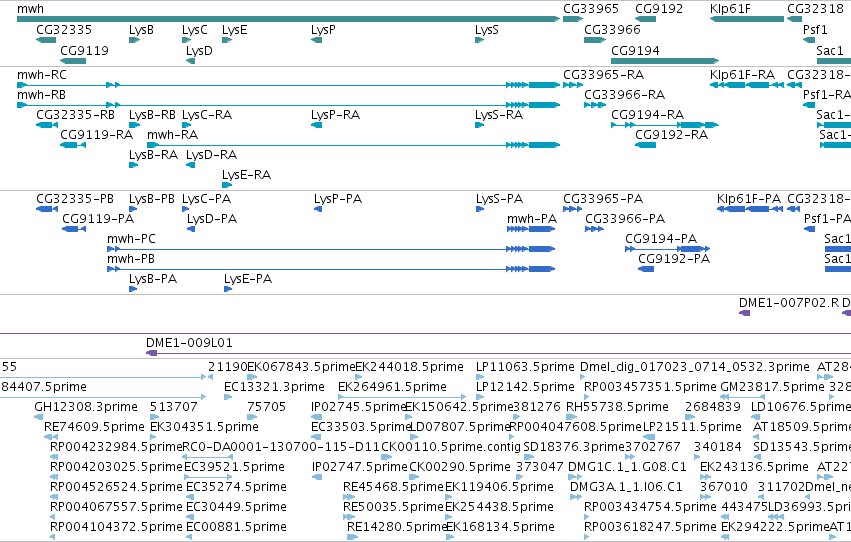Select the LysP-RA transcript label
Viewport: 851px width, 542px height.
335,114
